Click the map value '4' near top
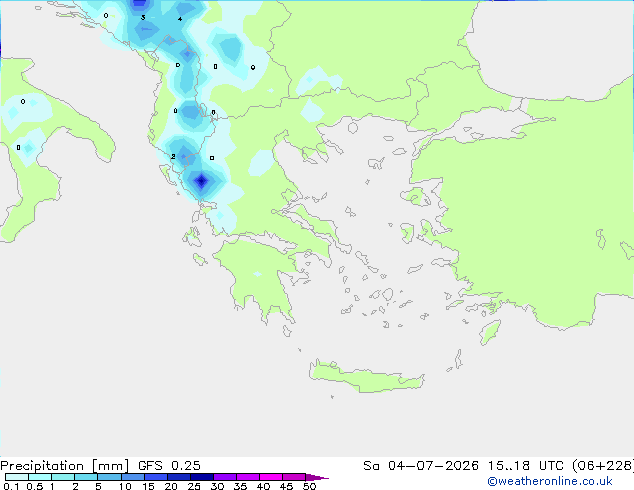This screenshot has height=490, width=634. 180,19
